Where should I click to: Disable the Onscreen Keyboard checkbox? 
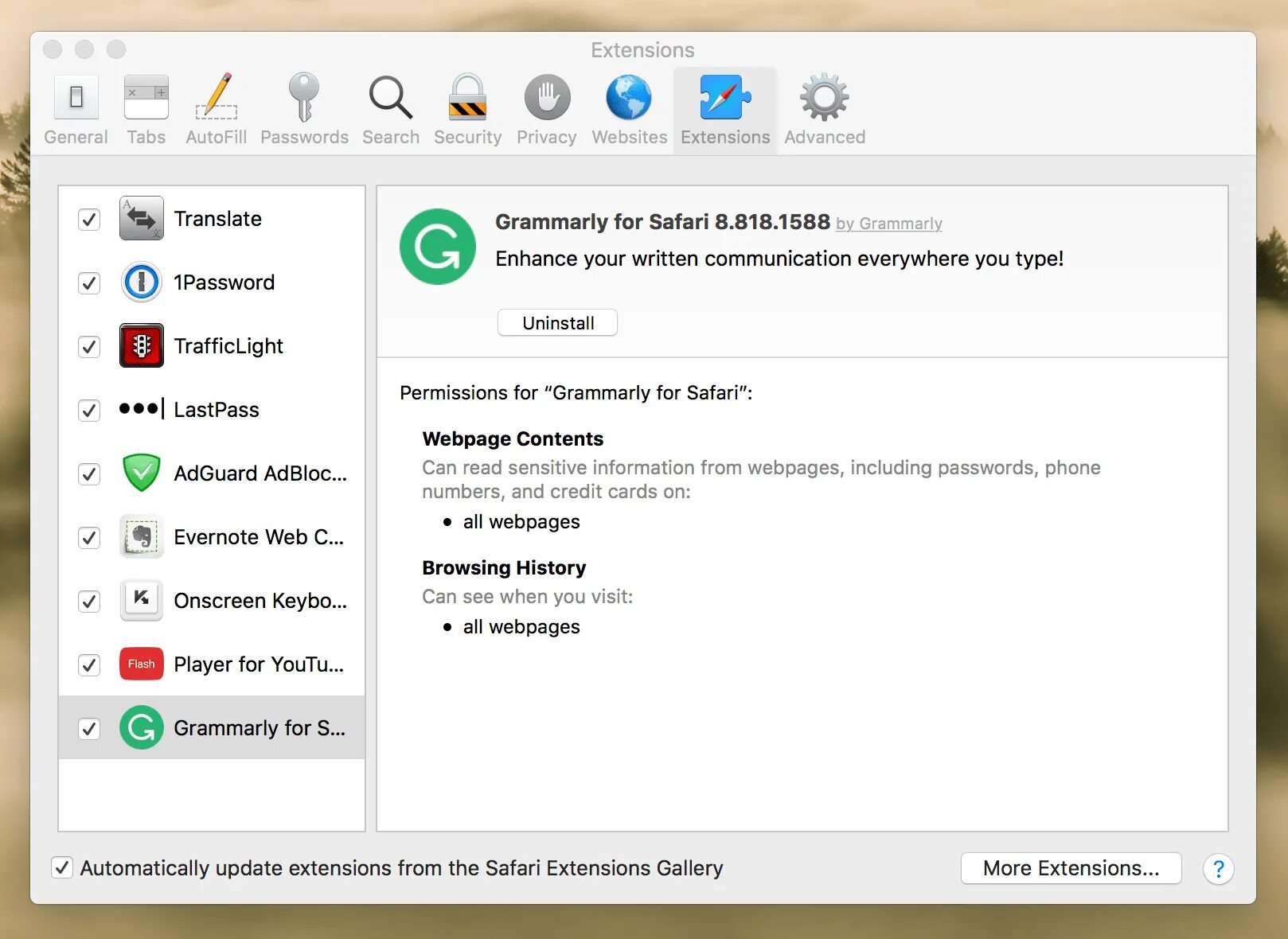(x=89, y=602)
